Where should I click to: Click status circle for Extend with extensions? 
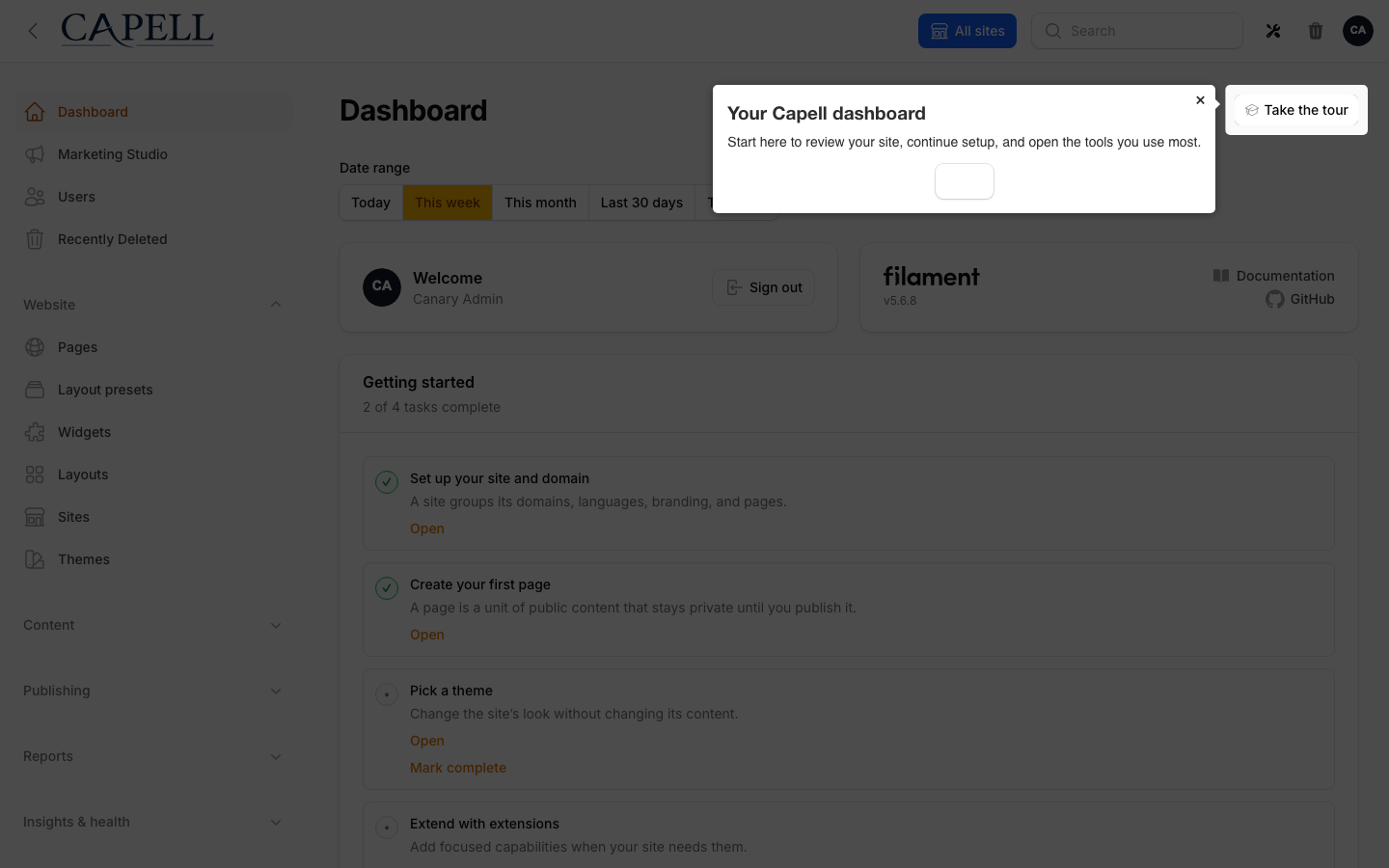387,827
